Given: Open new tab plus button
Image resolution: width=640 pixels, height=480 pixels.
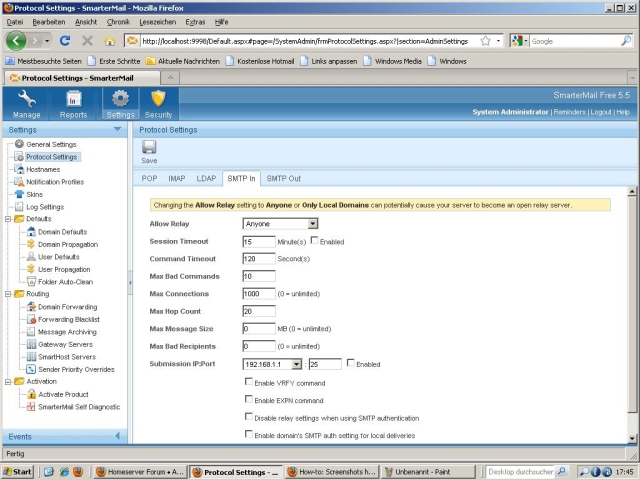Looking at the screenshot, I should 170,78.
